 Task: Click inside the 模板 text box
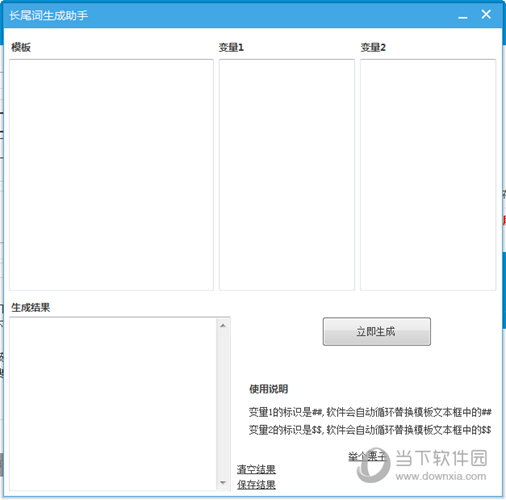(111, 175)
